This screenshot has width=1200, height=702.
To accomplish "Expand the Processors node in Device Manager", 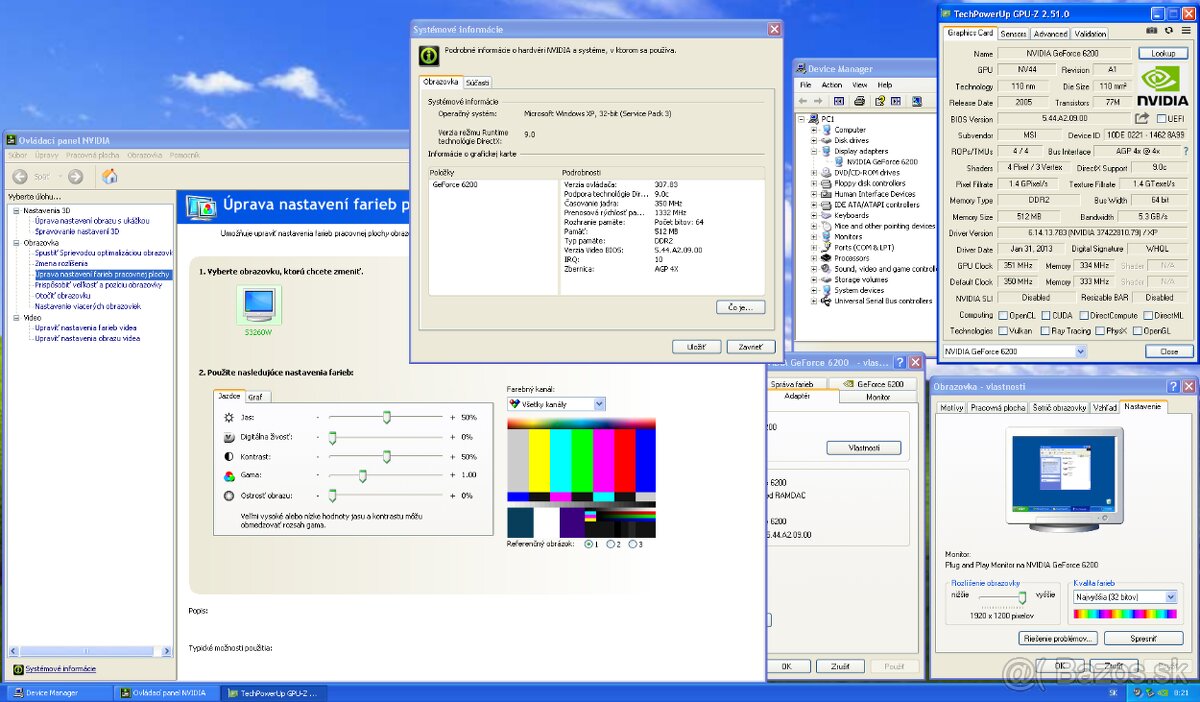I will coord(814,258).
